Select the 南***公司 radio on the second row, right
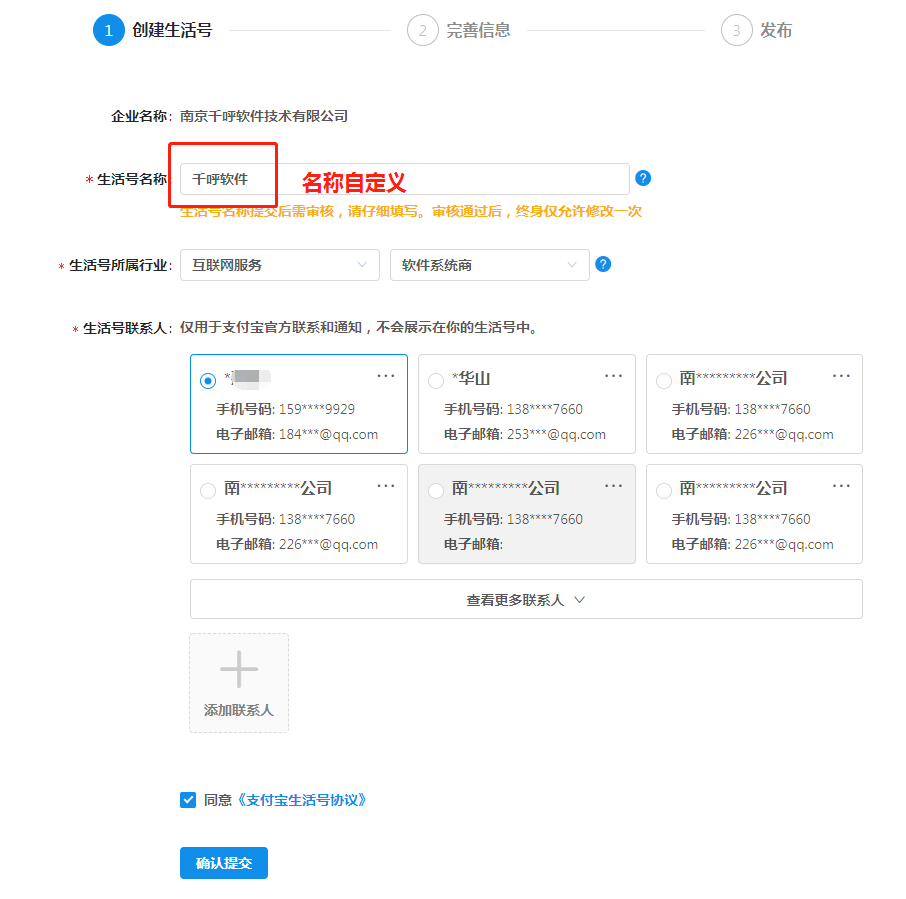The width and height of the screenshot is (906, 899). click(x=664, y=491)
